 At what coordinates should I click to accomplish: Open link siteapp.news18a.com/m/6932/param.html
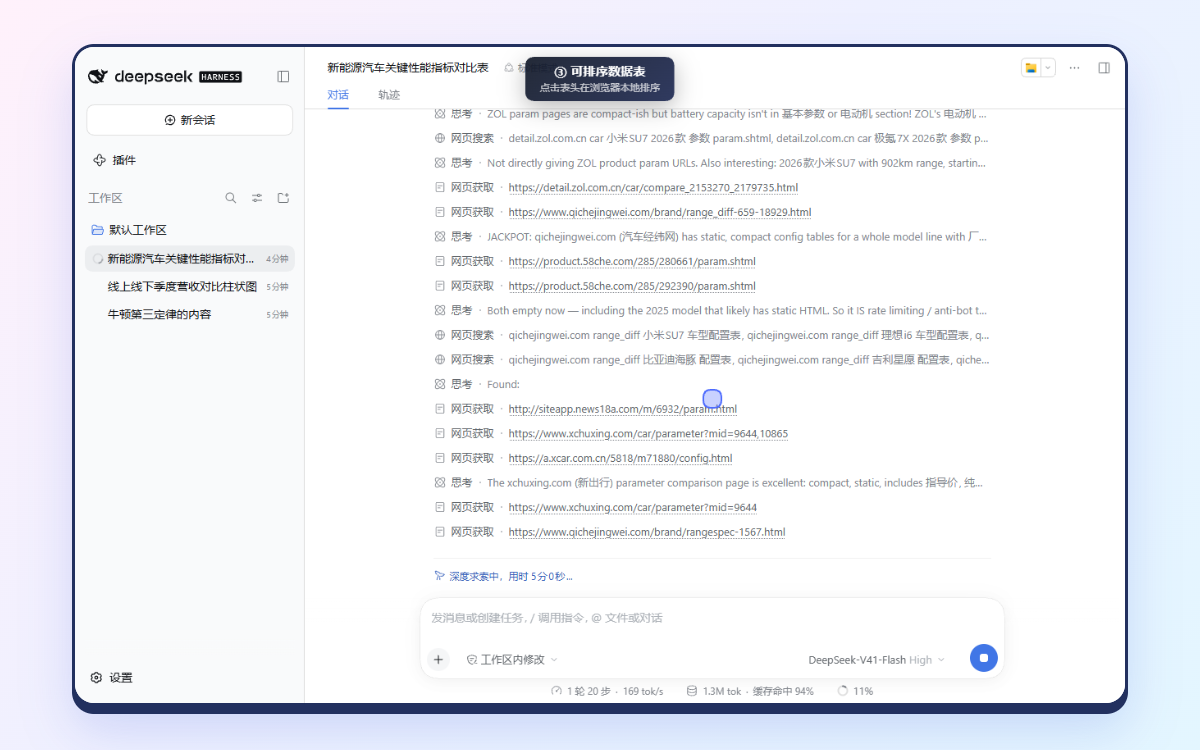click(622, 409)
